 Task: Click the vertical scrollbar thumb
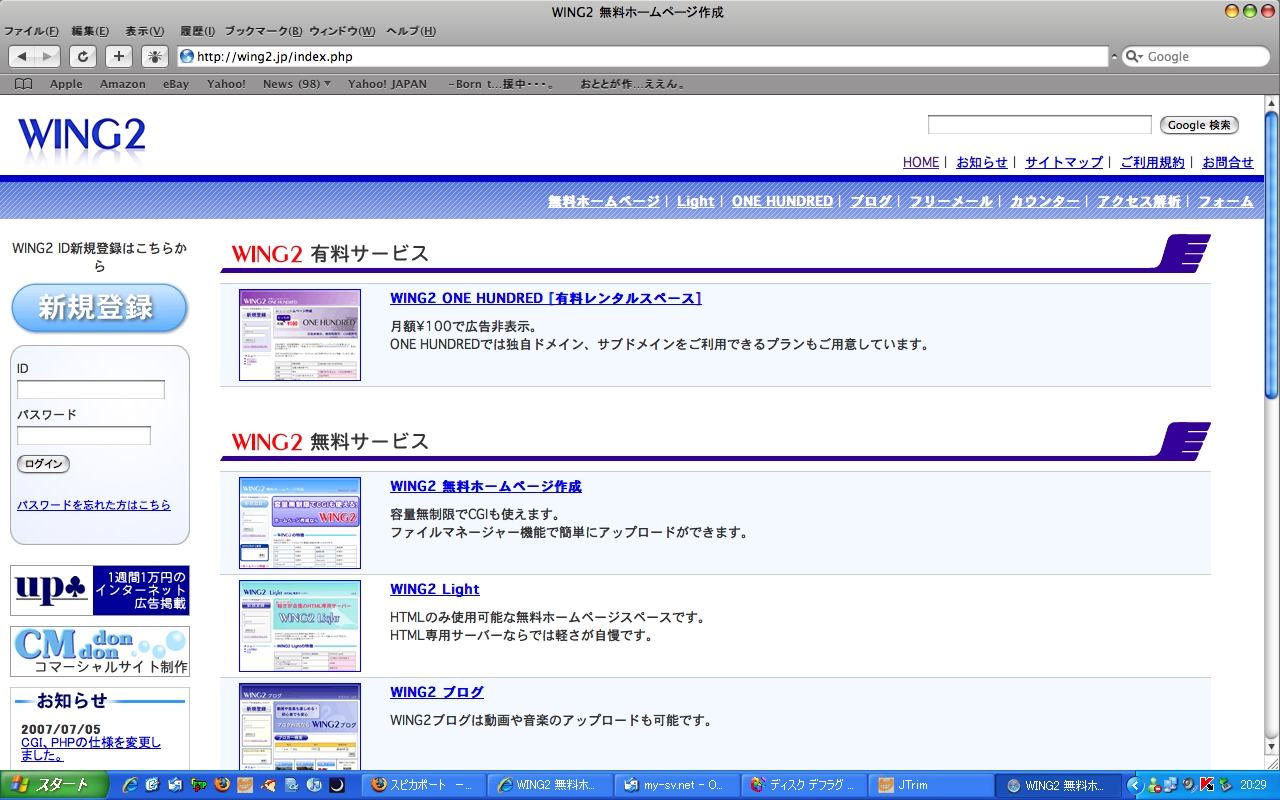pyautogui.click(x=1271, y=255)
